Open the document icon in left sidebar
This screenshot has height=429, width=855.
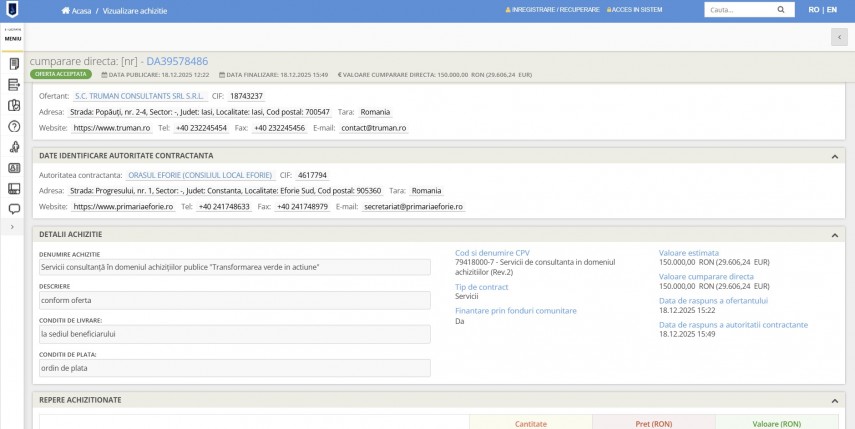pos(14,64)
